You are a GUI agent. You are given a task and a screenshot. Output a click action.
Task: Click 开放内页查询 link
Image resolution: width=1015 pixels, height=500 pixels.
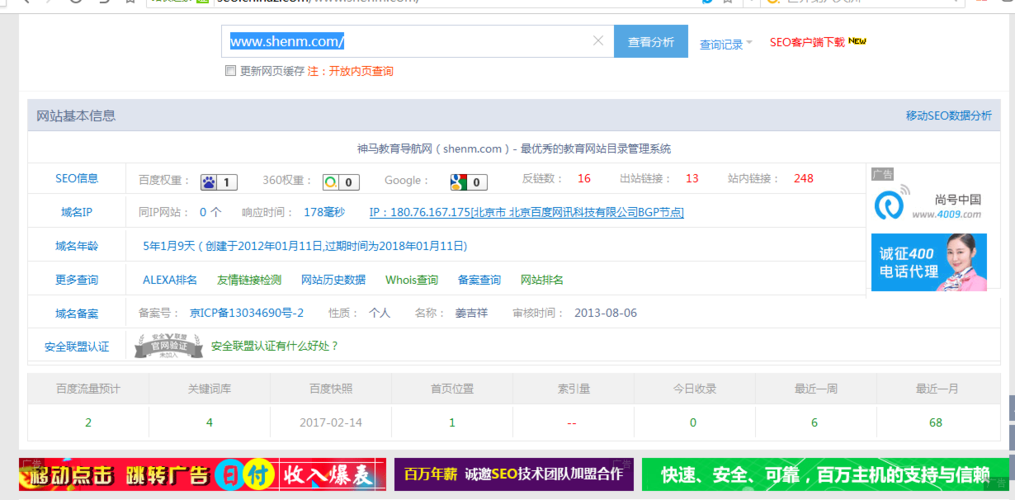(361, 71)
